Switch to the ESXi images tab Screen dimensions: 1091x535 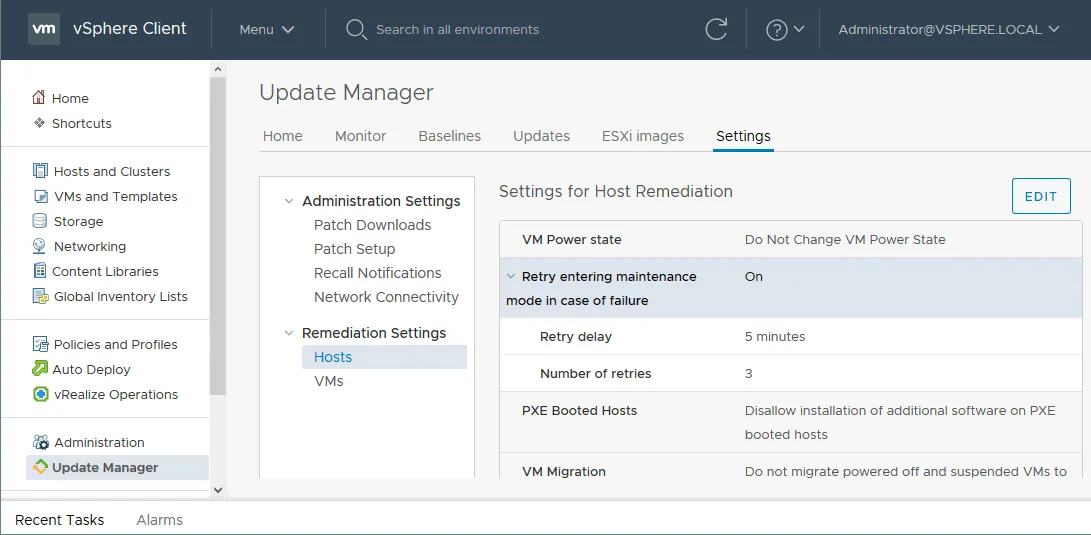point(642,136)
